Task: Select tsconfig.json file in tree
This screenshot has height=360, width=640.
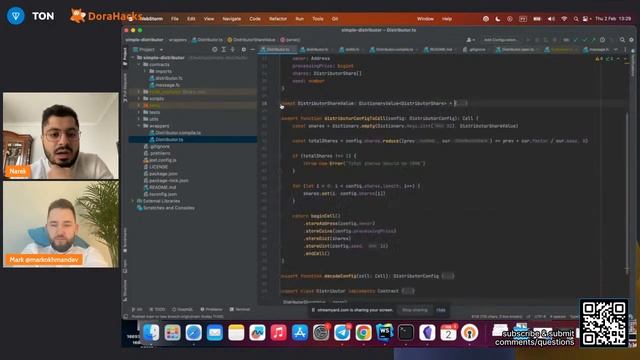Action: [x=160, y=194]
